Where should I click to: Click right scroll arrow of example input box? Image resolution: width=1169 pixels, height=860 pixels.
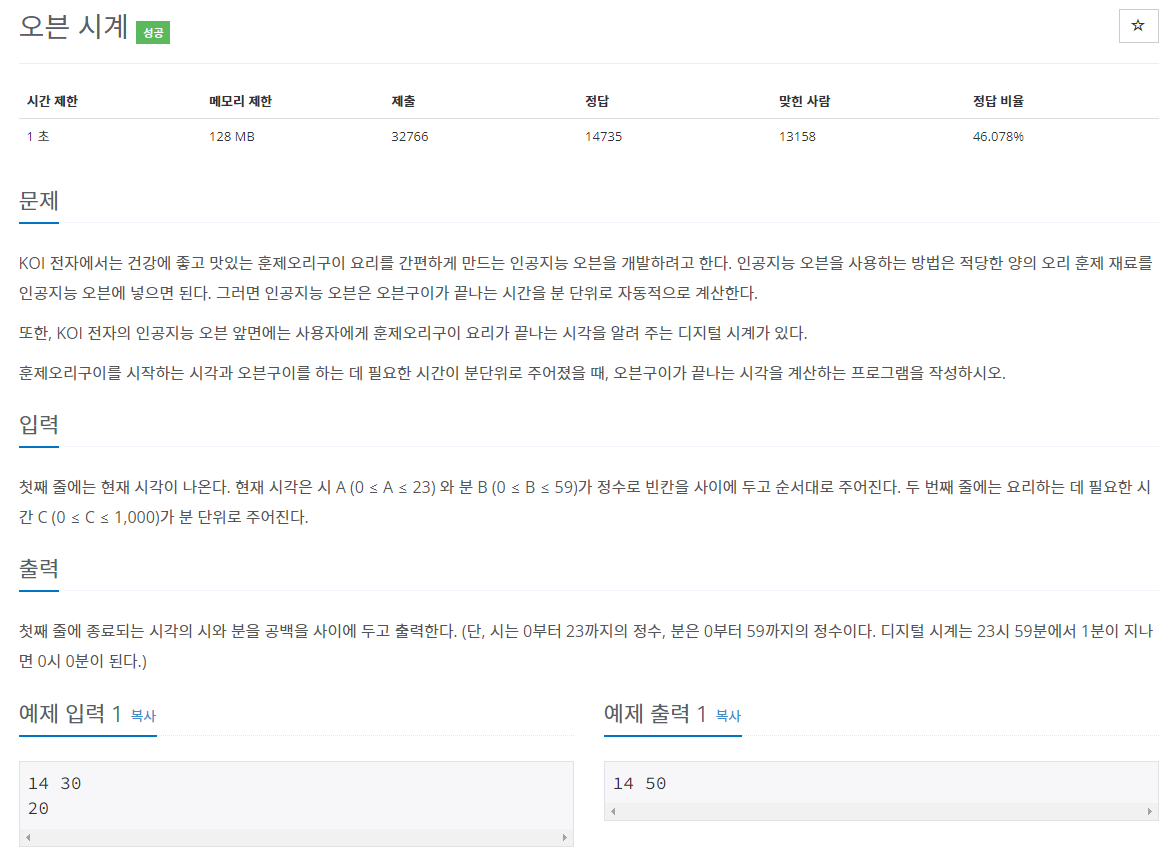pos(564,838)
